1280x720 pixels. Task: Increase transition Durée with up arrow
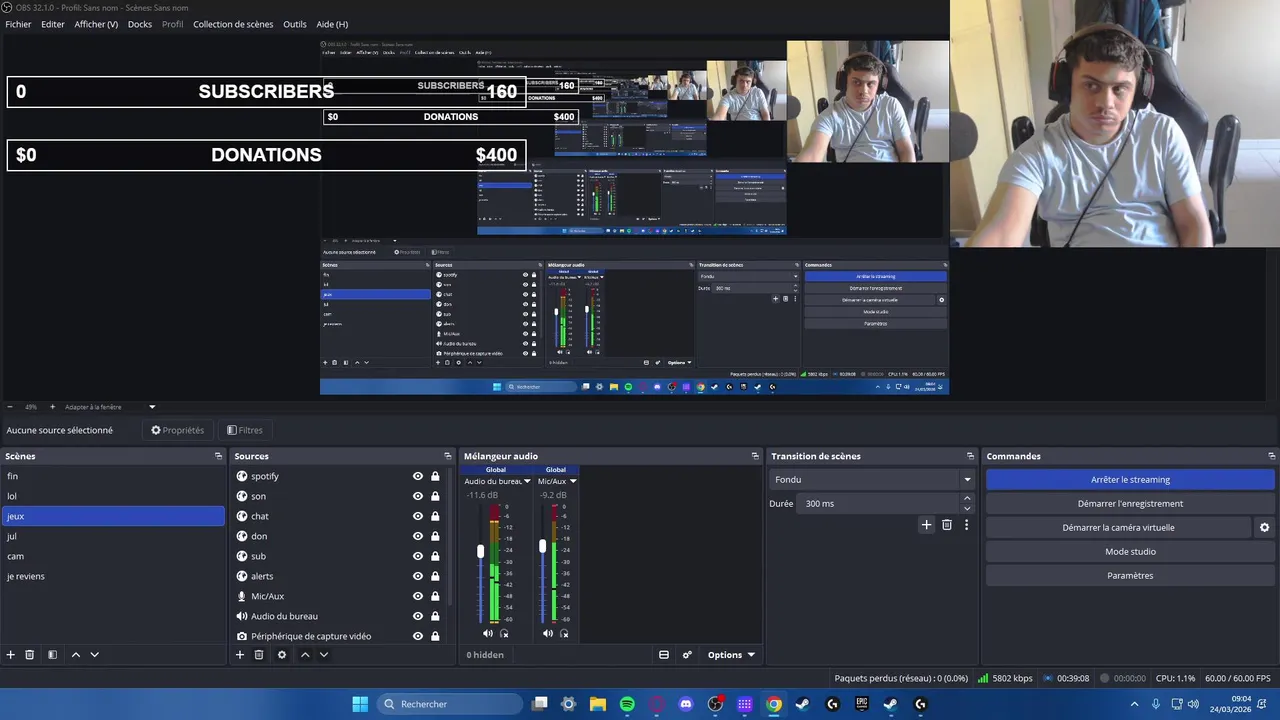pyautogui.click(x=967, y=499)
